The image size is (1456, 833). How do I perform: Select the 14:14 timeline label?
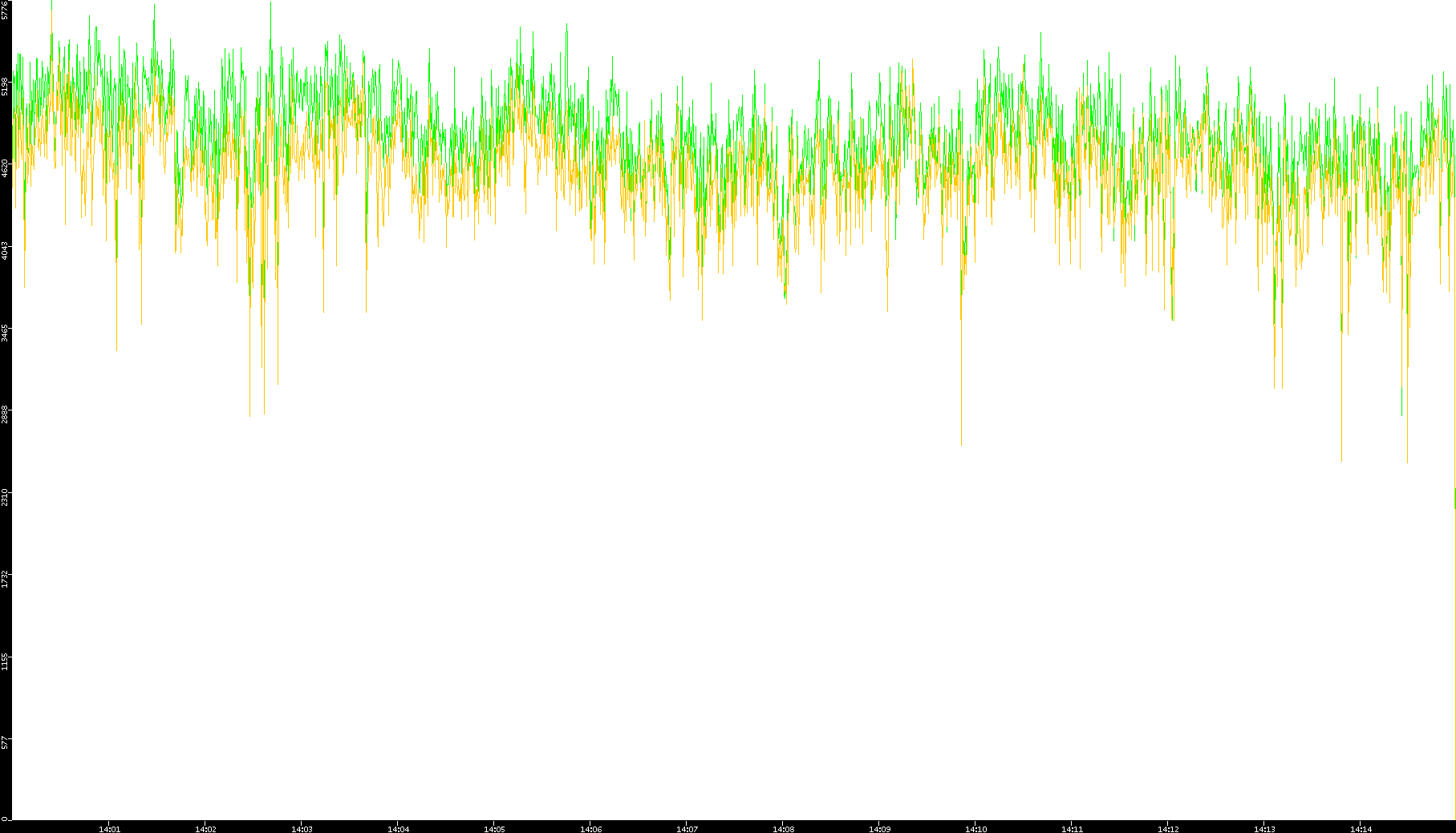1361,829
